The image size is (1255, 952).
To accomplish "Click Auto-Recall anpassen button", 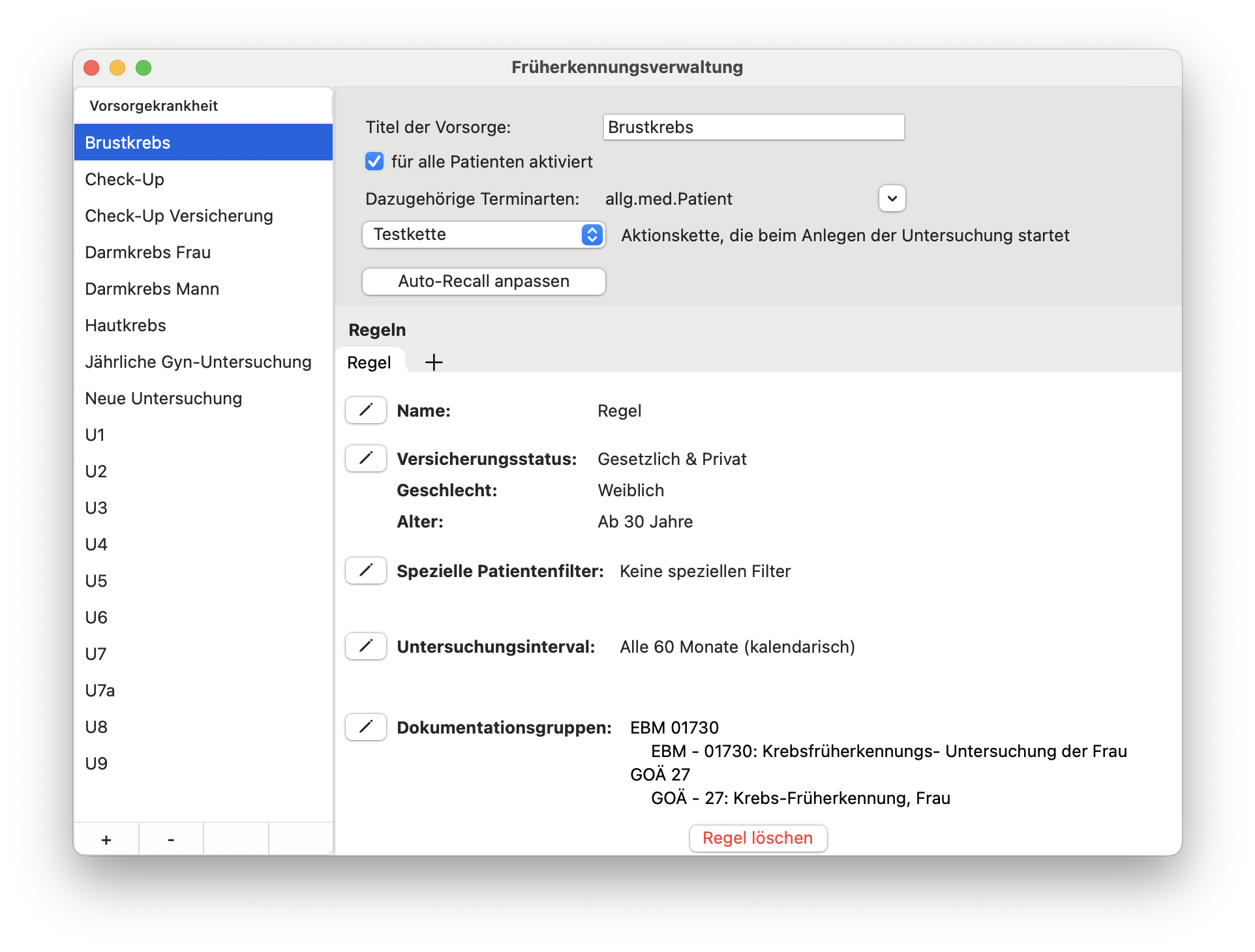I will tap(483, 281).
